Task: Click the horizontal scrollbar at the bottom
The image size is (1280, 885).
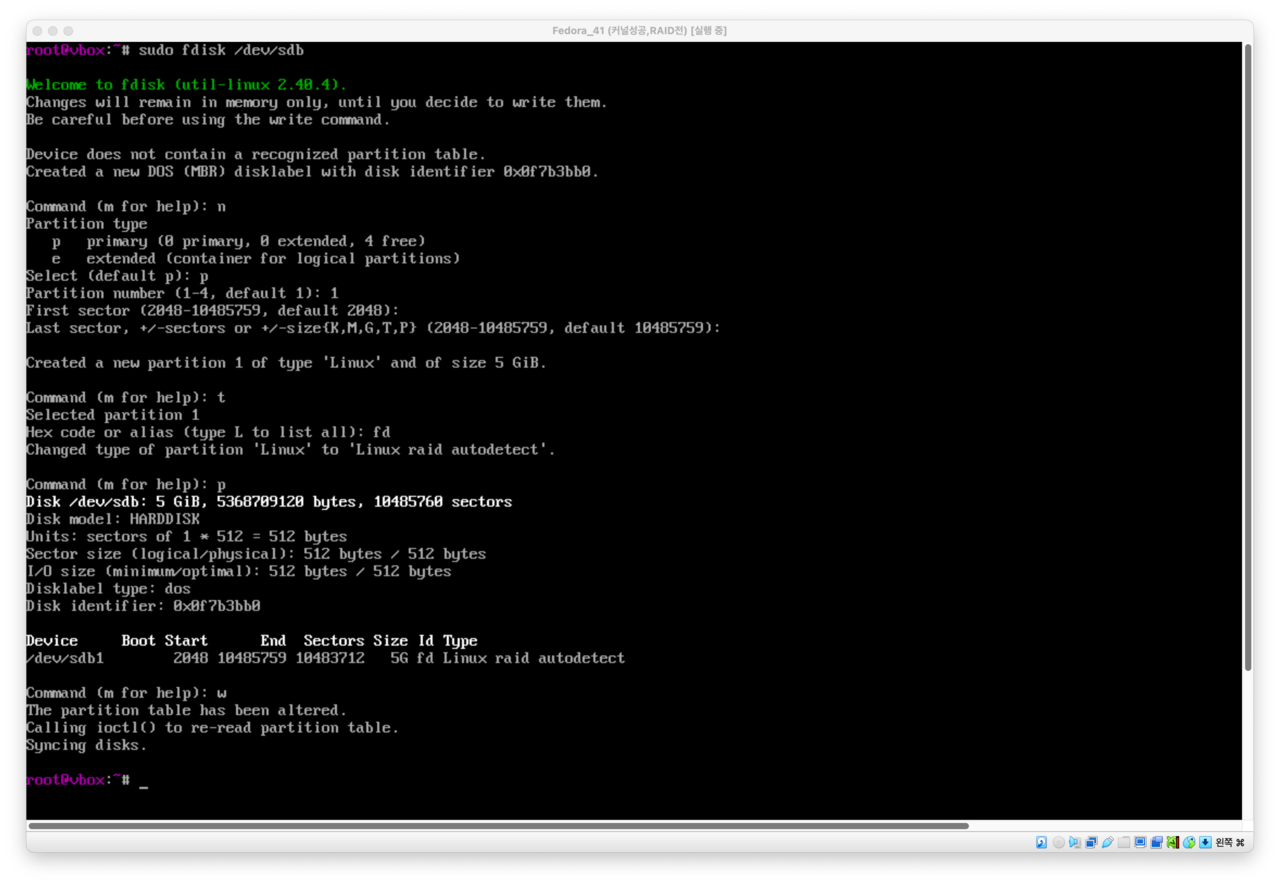Action: point(498,826)
